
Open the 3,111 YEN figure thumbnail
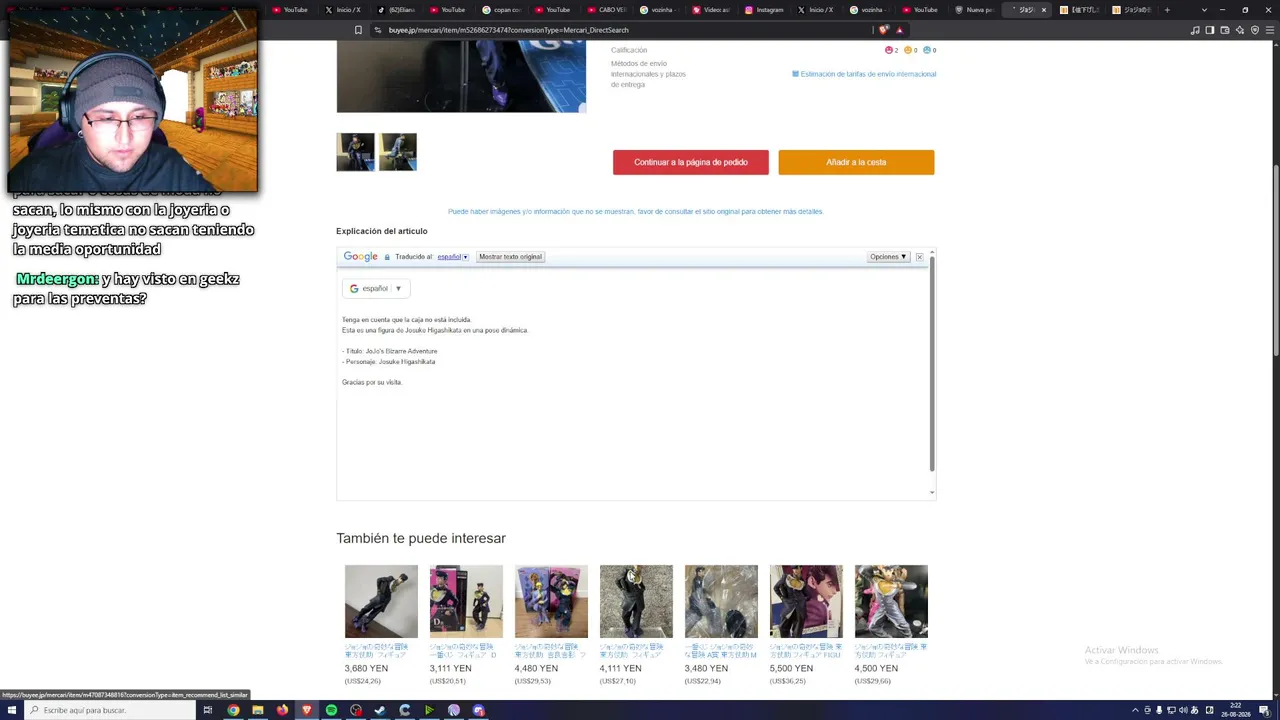tap(466, 601)
